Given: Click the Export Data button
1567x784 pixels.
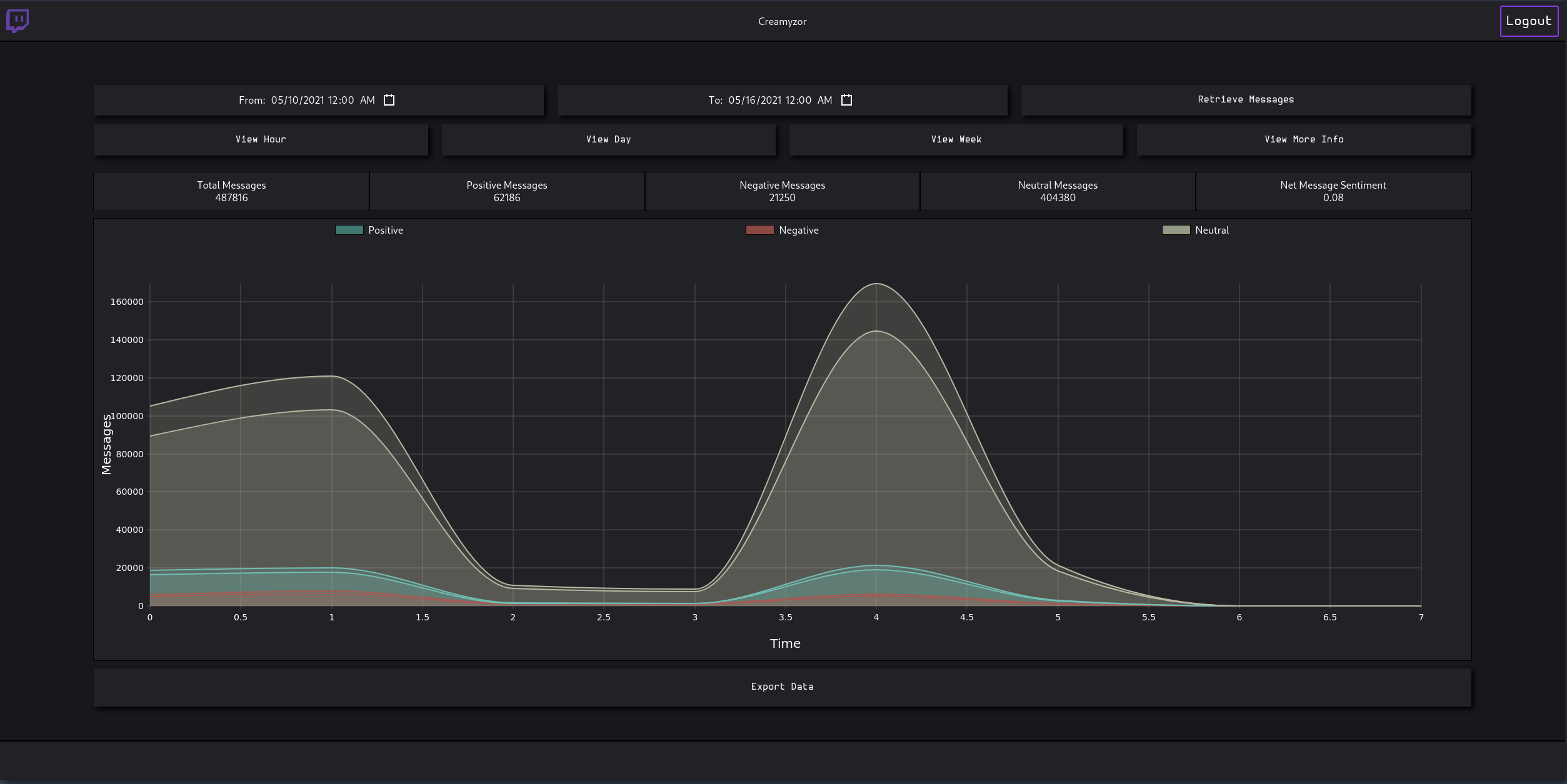Looking at the screenshot, I should click(782, 687).
